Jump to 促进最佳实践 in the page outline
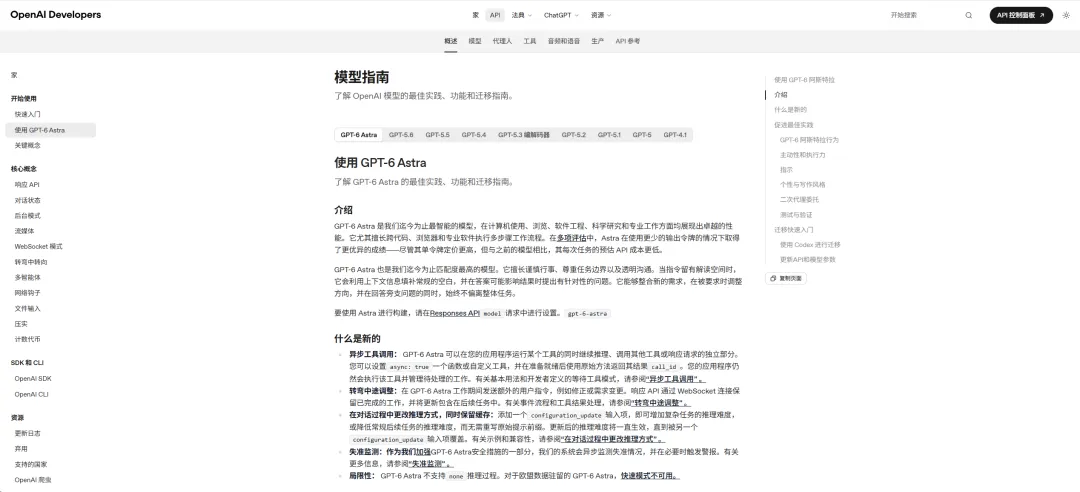 click(x=793, y=125)
